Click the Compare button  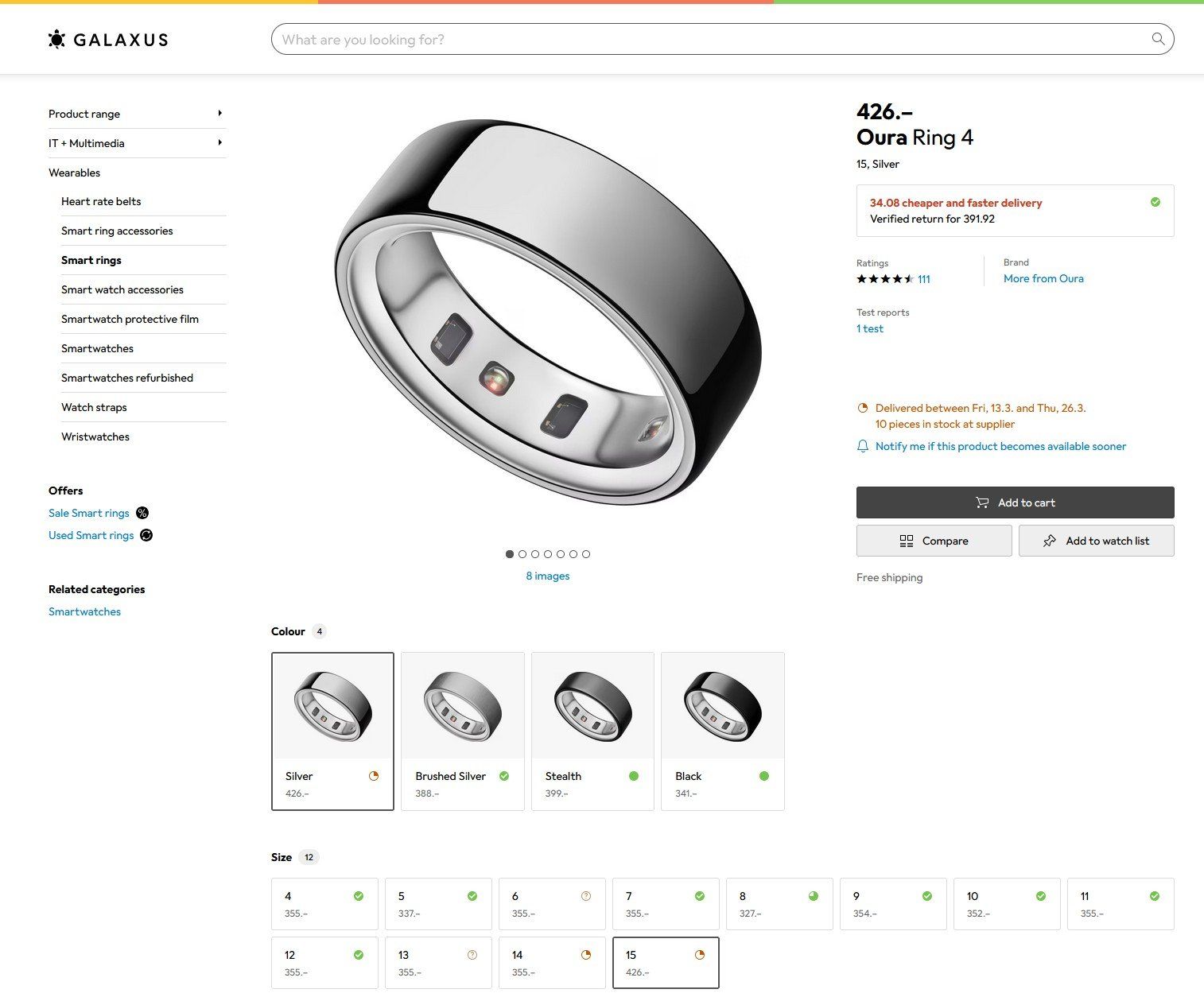click(x=934, y=541)
